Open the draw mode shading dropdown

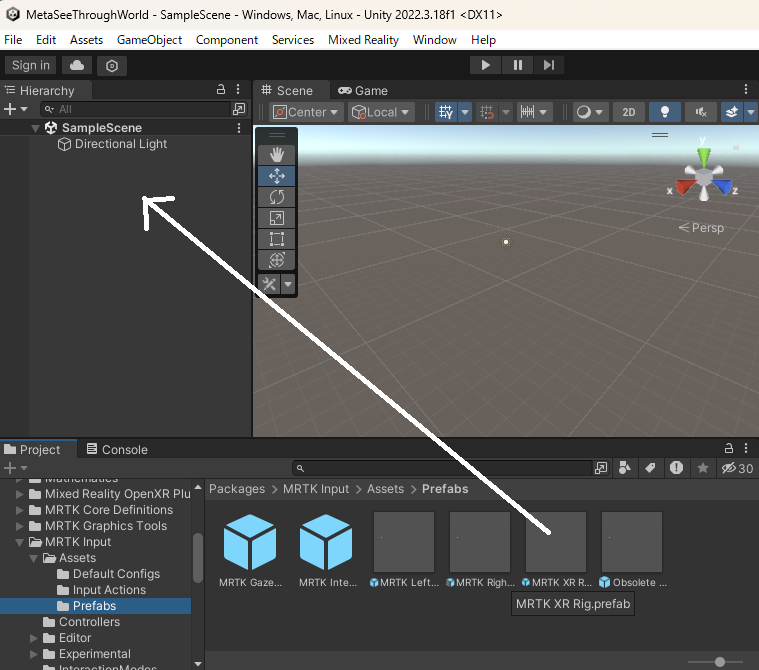click(x=590, y=112)
